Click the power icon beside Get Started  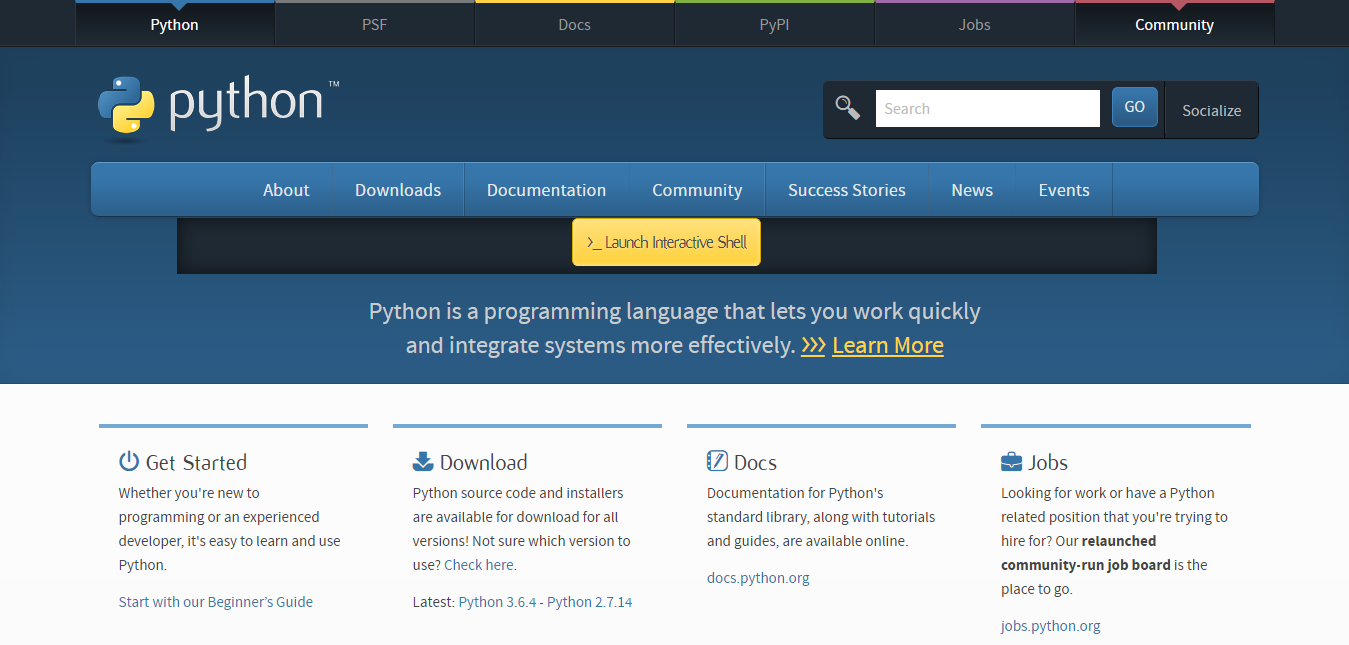[129, 461]
